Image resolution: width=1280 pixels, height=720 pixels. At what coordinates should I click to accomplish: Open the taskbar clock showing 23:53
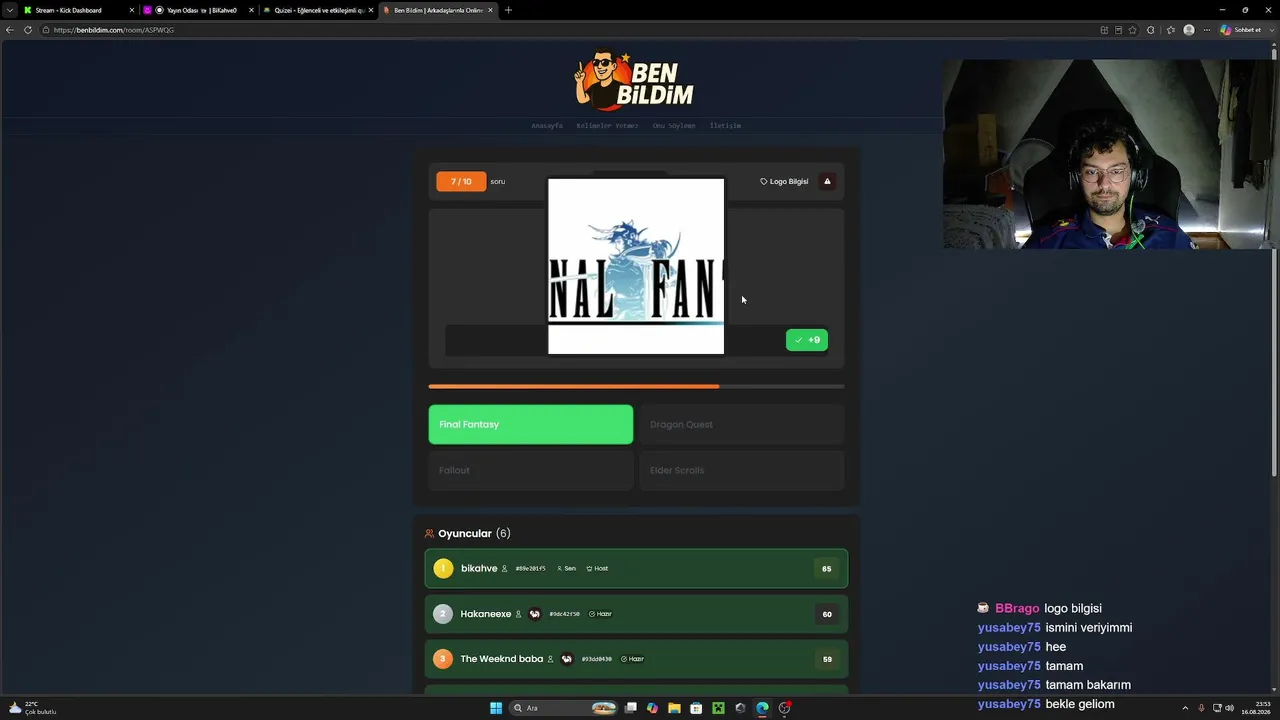tap(1256, 708)
